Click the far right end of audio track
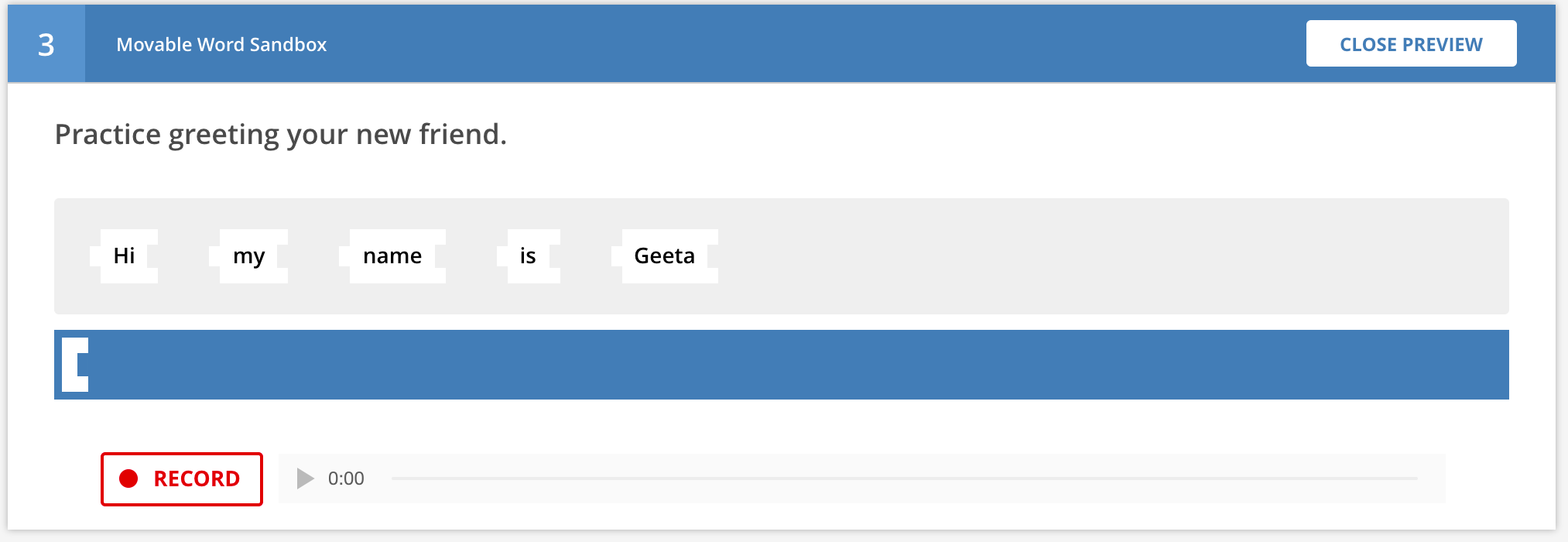This screenshot has width=1568, height=542. coord(1412,479)
